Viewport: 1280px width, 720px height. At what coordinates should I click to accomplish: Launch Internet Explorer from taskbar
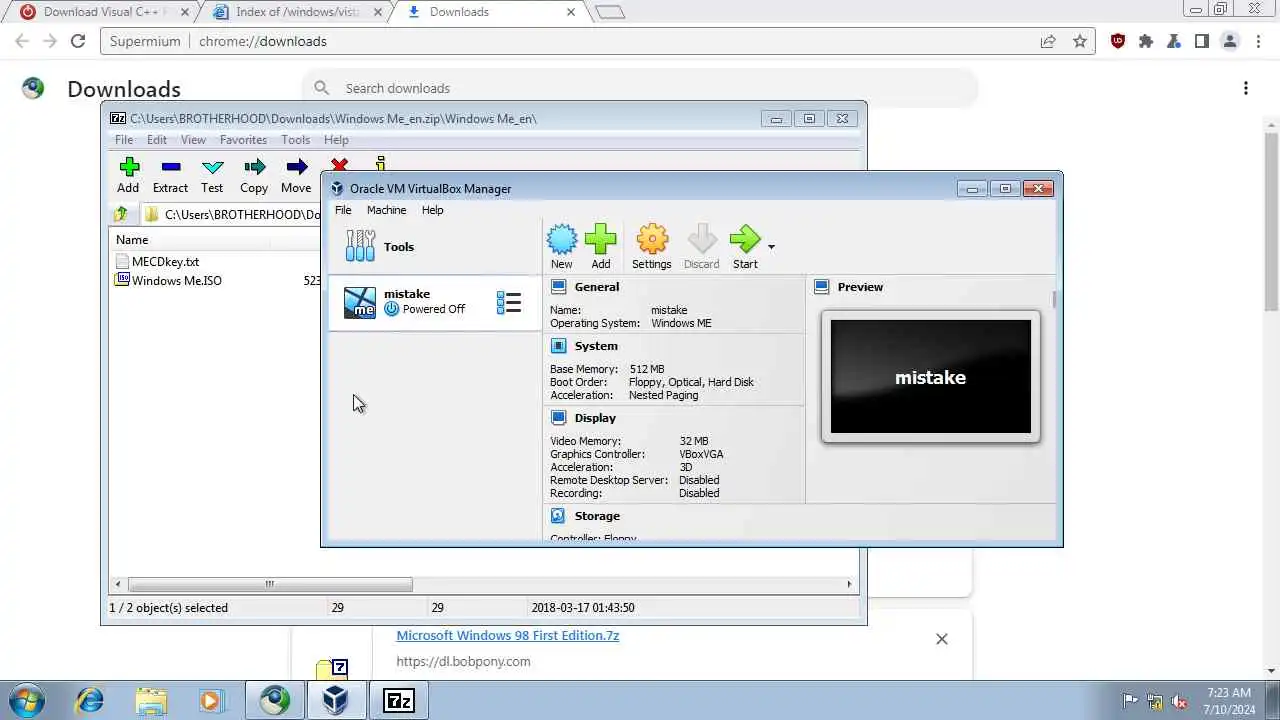coord(90,700)
